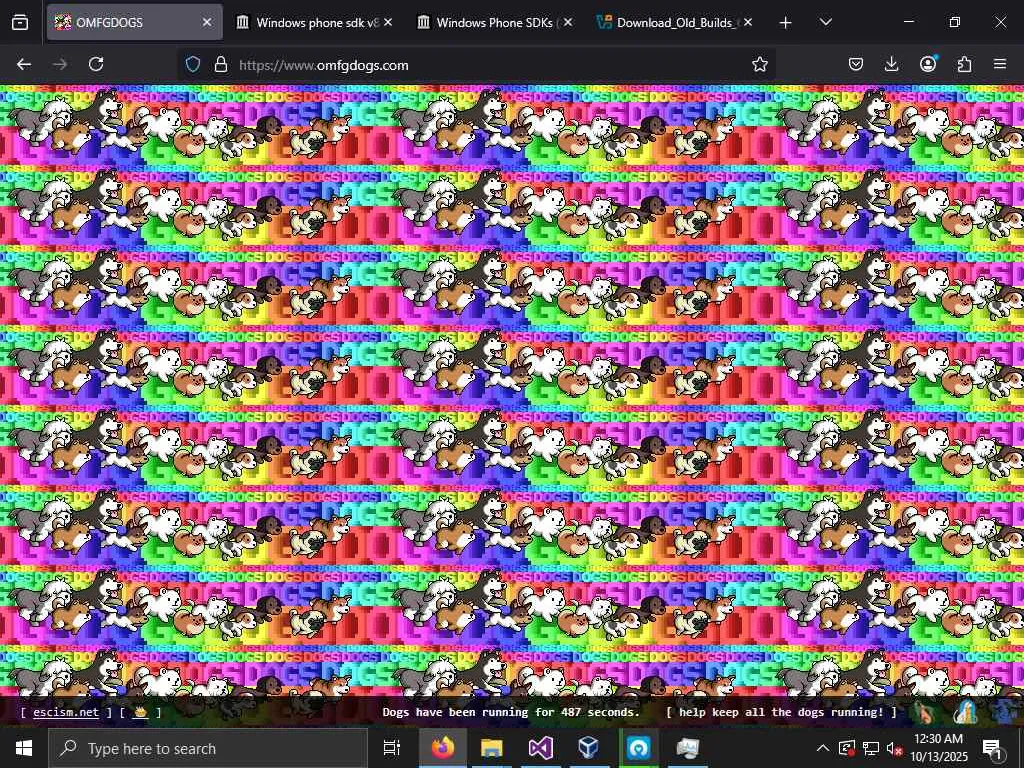Click the muted volume tray icon
1024x768 pixels.
click(x=893, y=748)
